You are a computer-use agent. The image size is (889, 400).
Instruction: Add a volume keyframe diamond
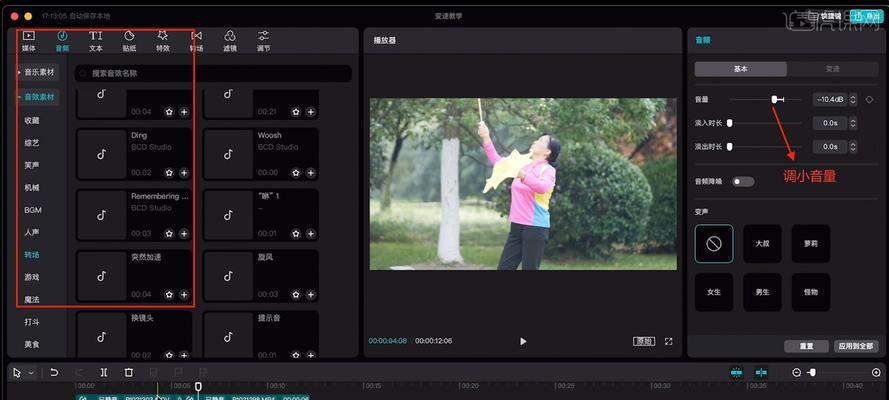(x=869, y=100)
